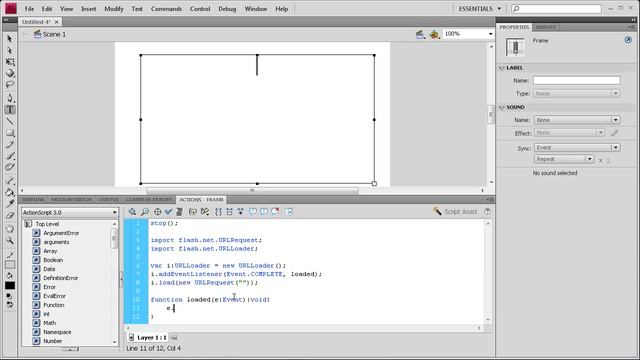
Task: Click the stroke color swatch
Action: point(10,264)
